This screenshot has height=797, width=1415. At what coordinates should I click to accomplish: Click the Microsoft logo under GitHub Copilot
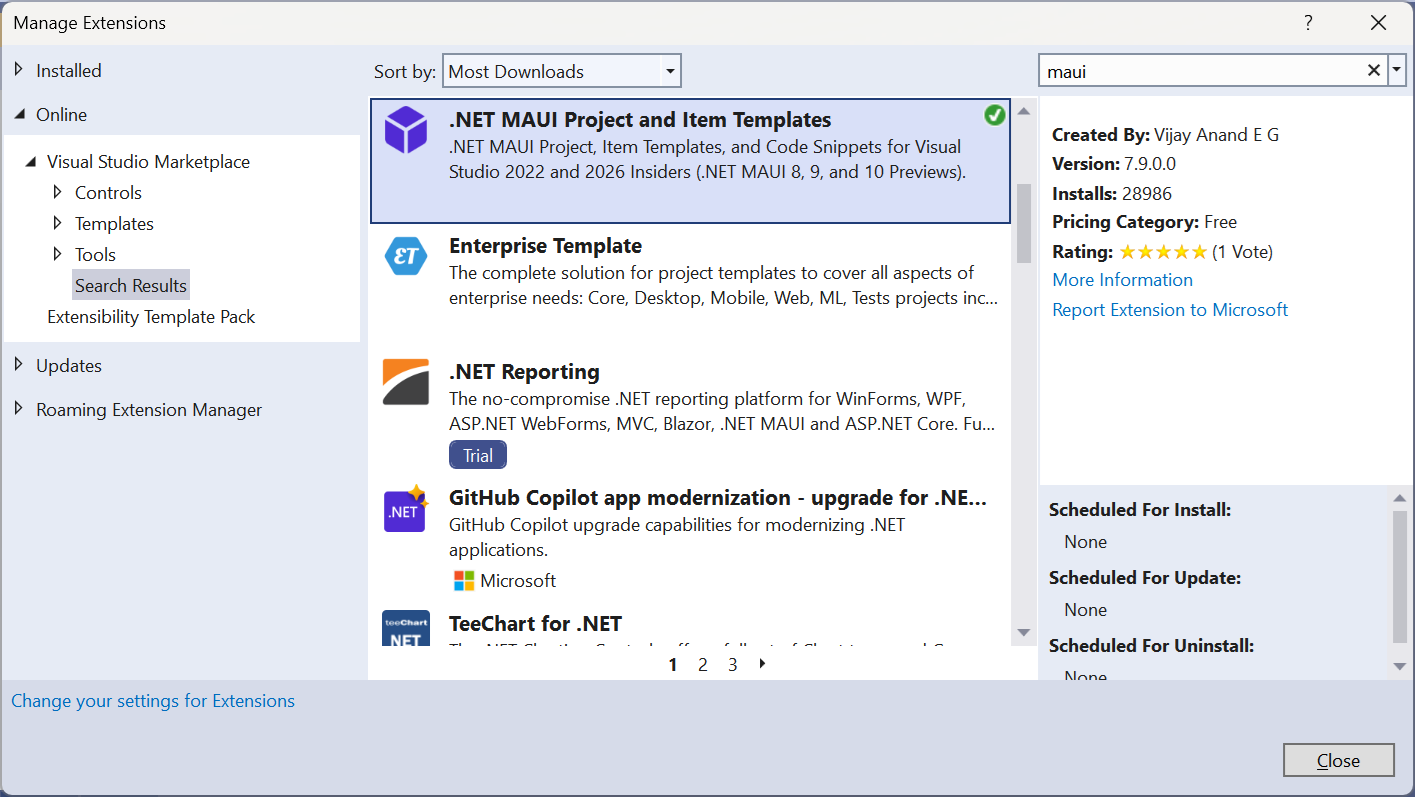(x=464, y=581)
